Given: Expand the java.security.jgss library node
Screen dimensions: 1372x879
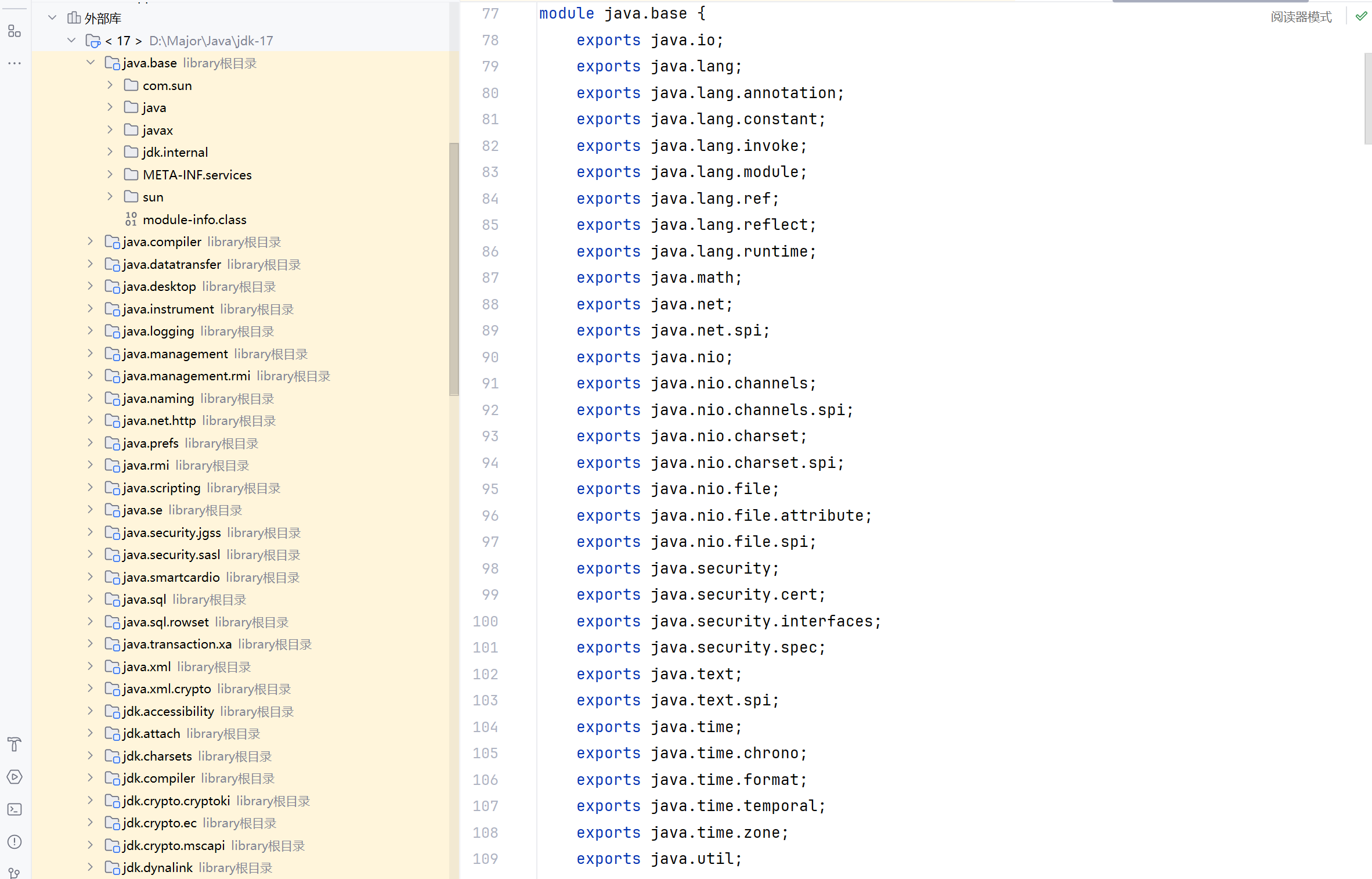Looking at the screenshot, I should pyautogui.click(x=91, y=532).
